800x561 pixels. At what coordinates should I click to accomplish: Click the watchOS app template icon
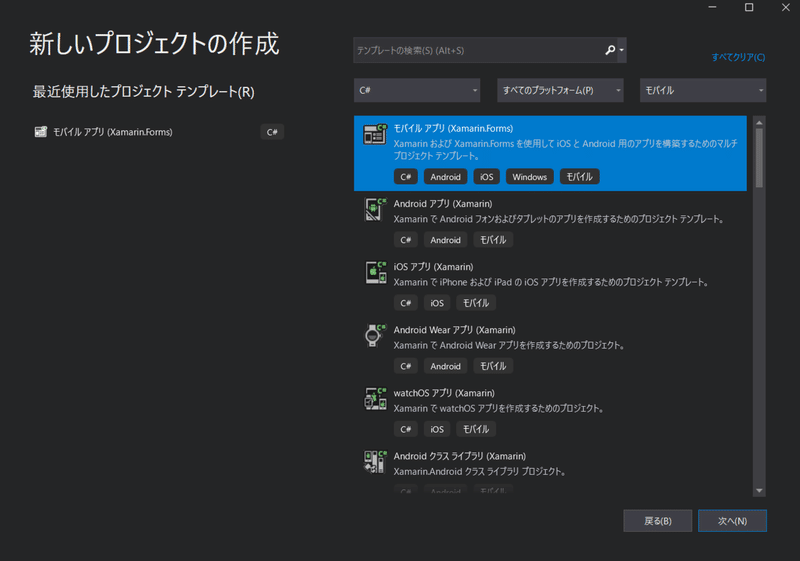(x=375, y=399)
